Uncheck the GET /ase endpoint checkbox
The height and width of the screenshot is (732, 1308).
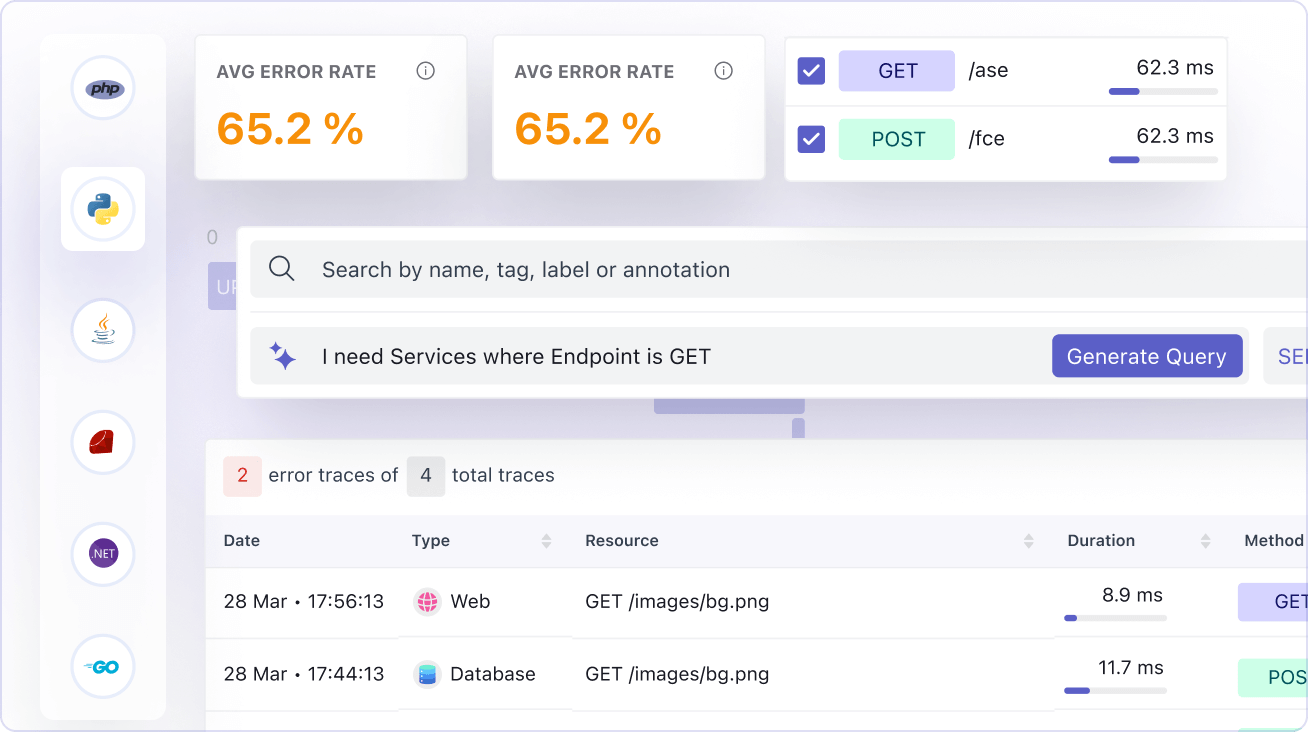[811, 71]
